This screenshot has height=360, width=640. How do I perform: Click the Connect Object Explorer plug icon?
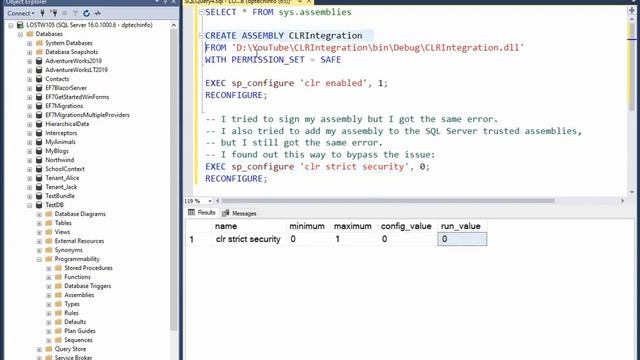(42, 13)
